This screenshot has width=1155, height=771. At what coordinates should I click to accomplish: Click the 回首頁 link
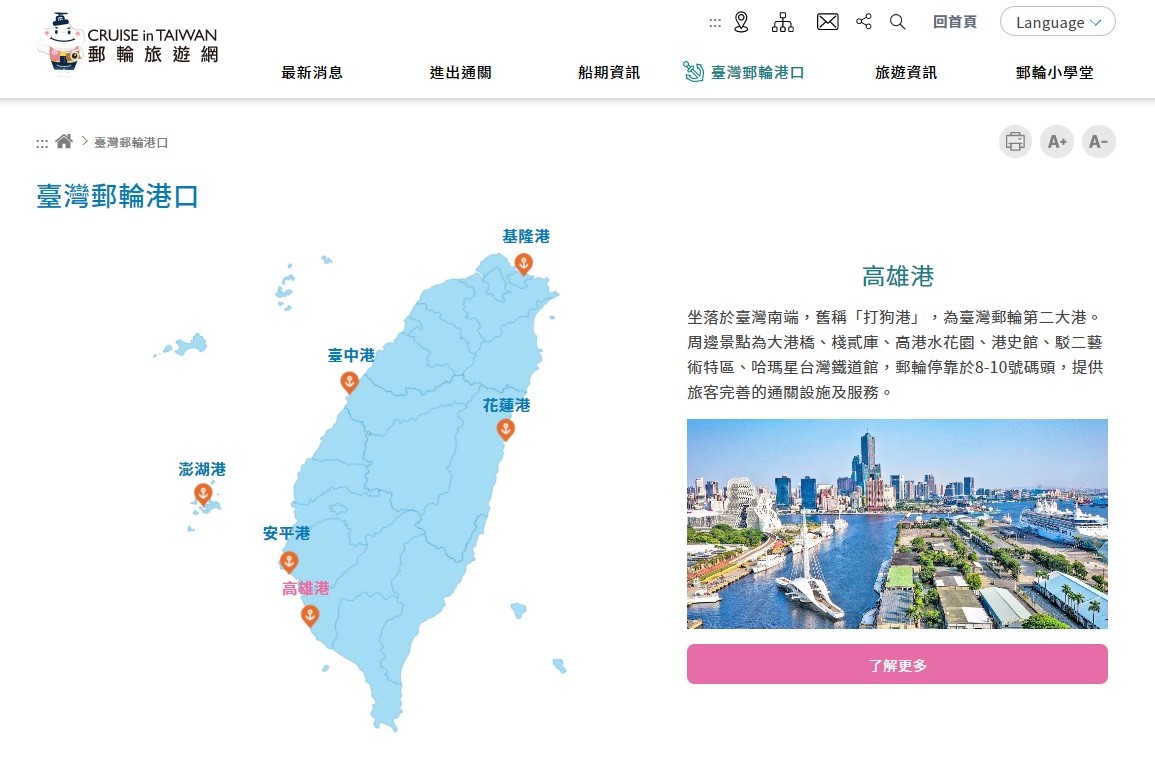click(x=954, y=20)
